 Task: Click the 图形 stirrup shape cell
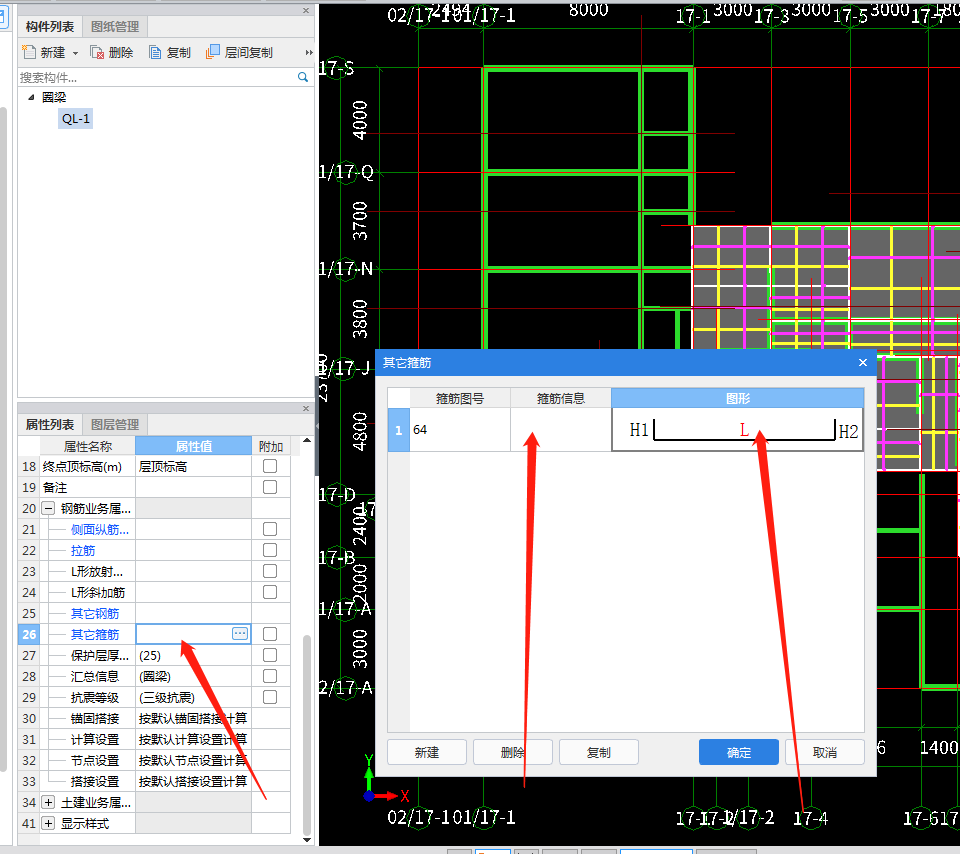tap(738, 430)
